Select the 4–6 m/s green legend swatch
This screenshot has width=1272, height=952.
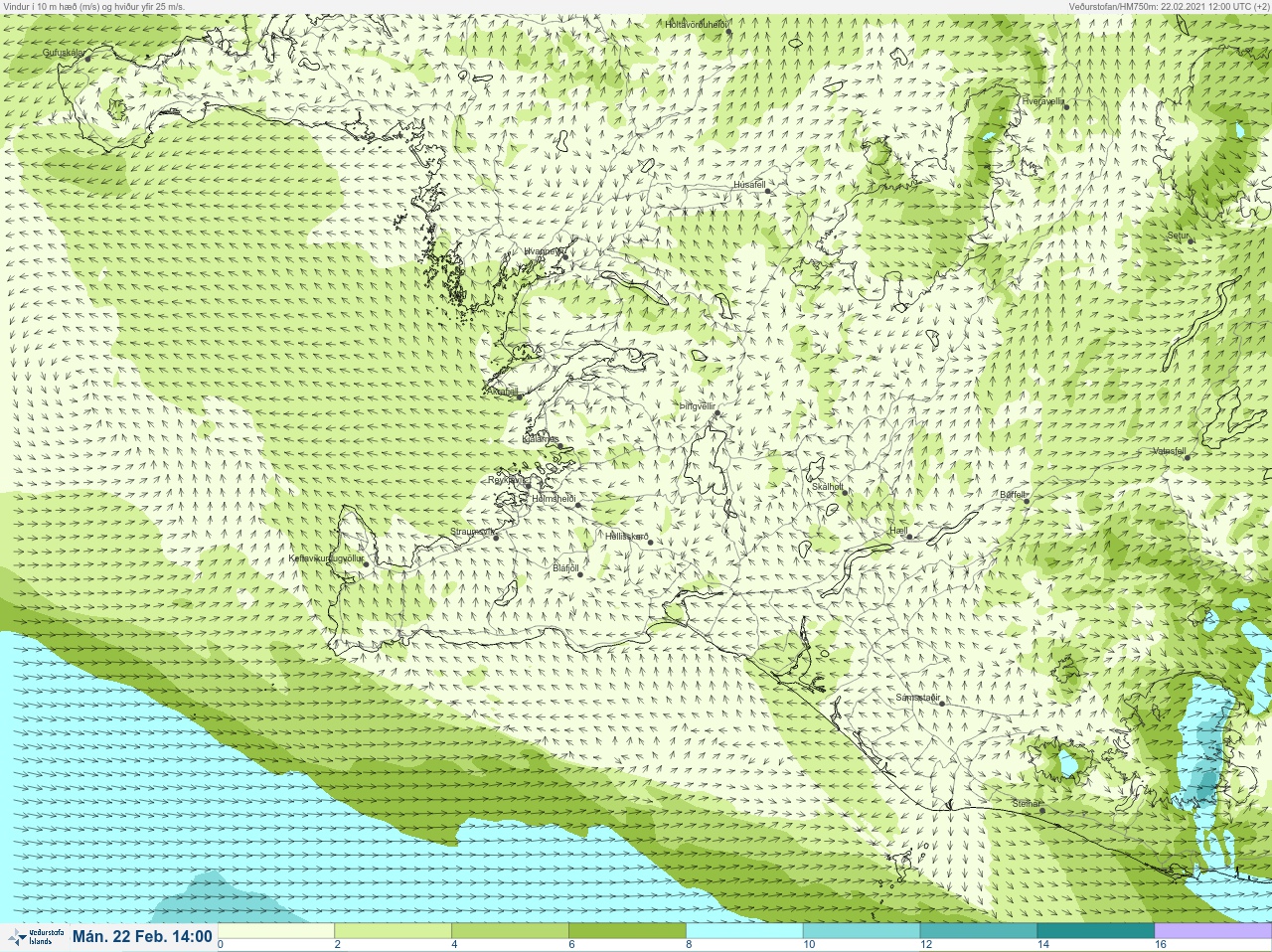coord(511,930)
